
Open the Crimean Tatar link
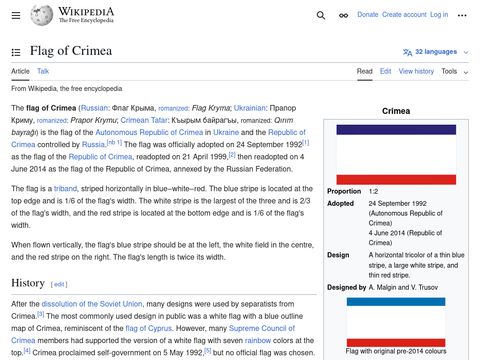click(144, 120)
